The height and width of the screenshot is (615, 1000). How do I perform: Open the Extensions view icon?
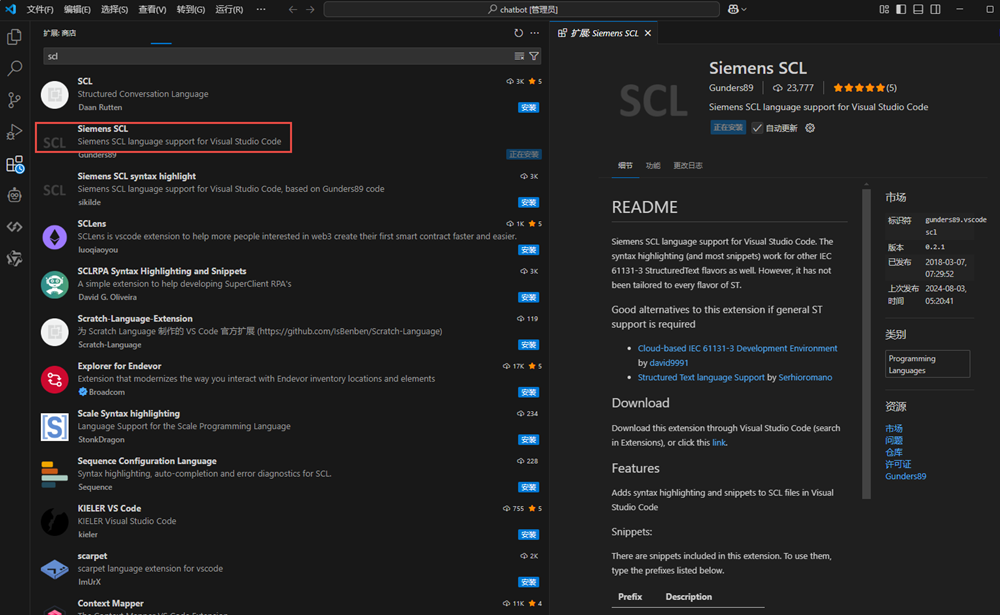click(x=15, y=164)
